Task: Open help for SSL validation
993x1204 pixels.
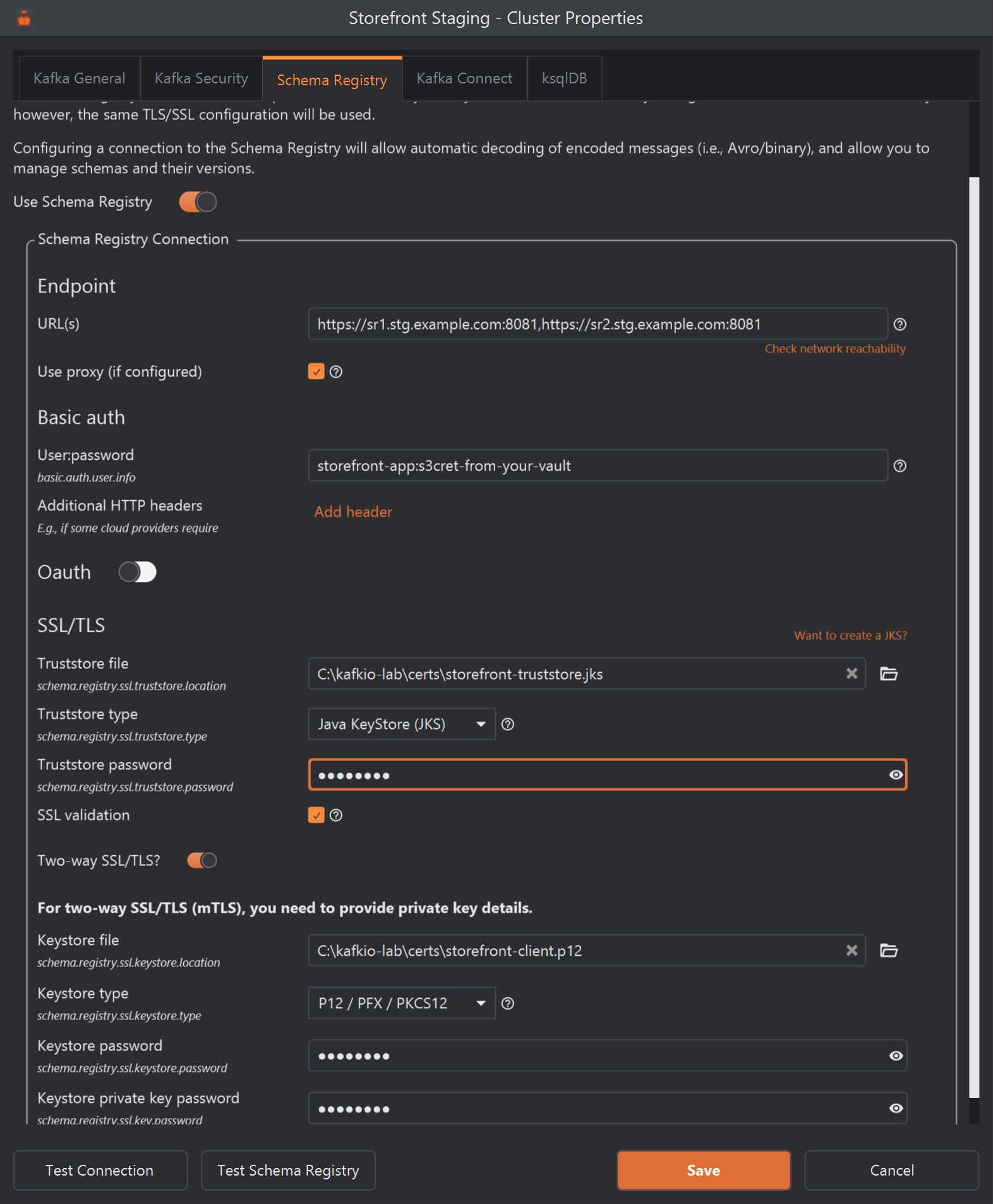Action: [x=336, y=816]
